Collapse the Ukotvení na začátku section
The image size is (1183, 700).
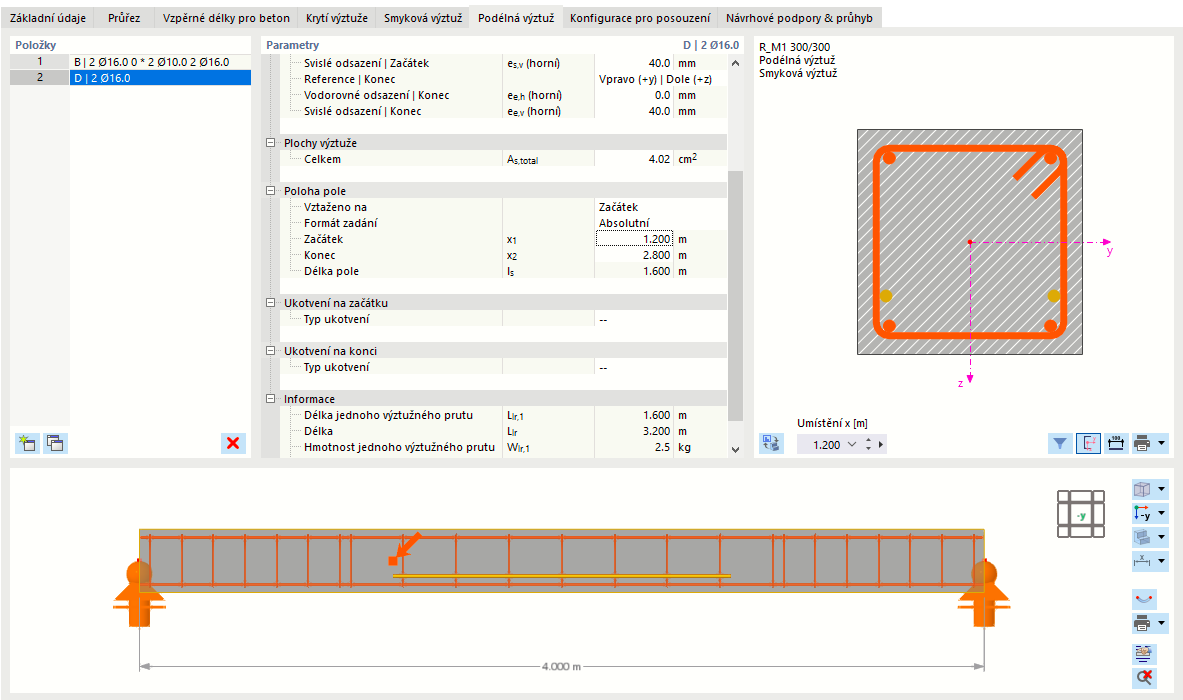click(271, 302)
